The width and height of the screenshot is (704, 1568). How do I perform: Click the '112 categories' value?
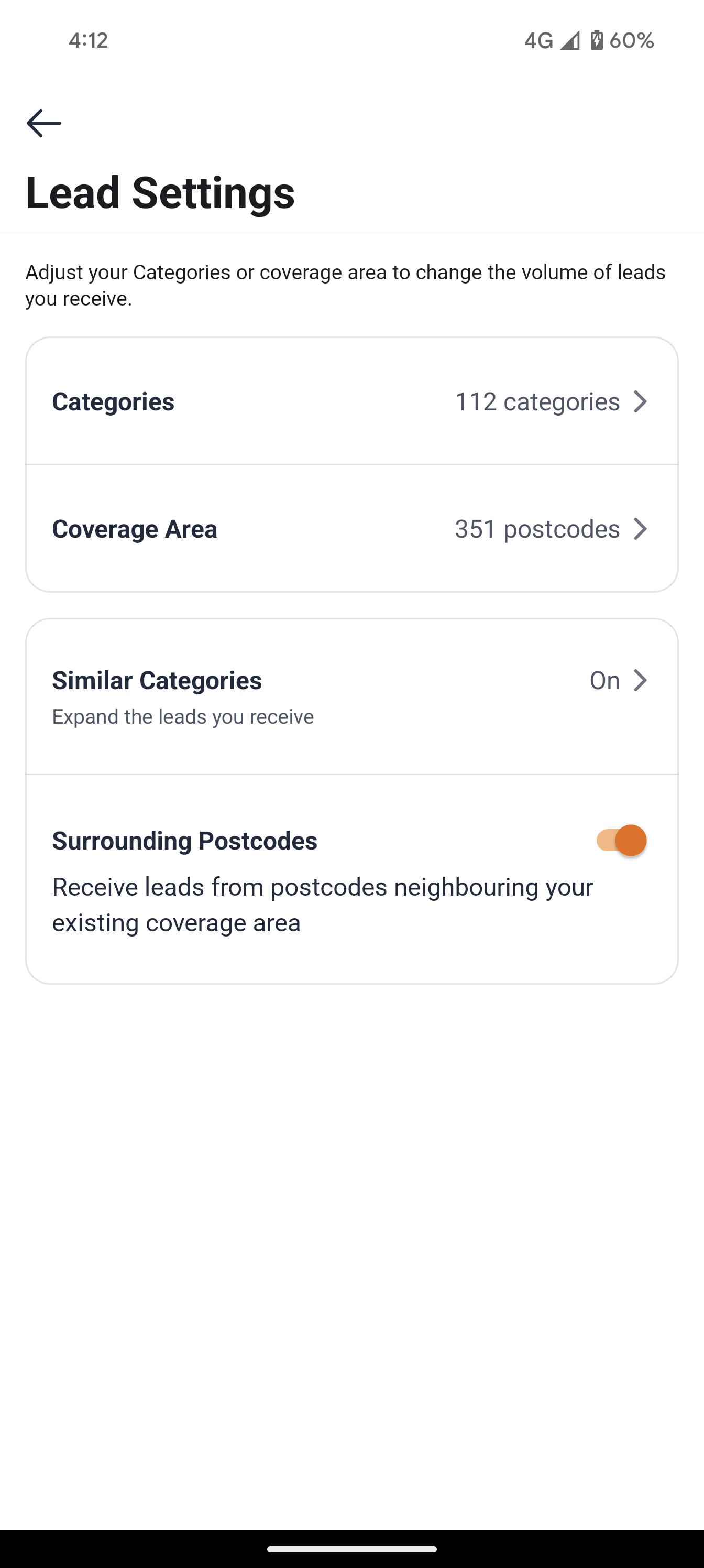tap(537, 402)
